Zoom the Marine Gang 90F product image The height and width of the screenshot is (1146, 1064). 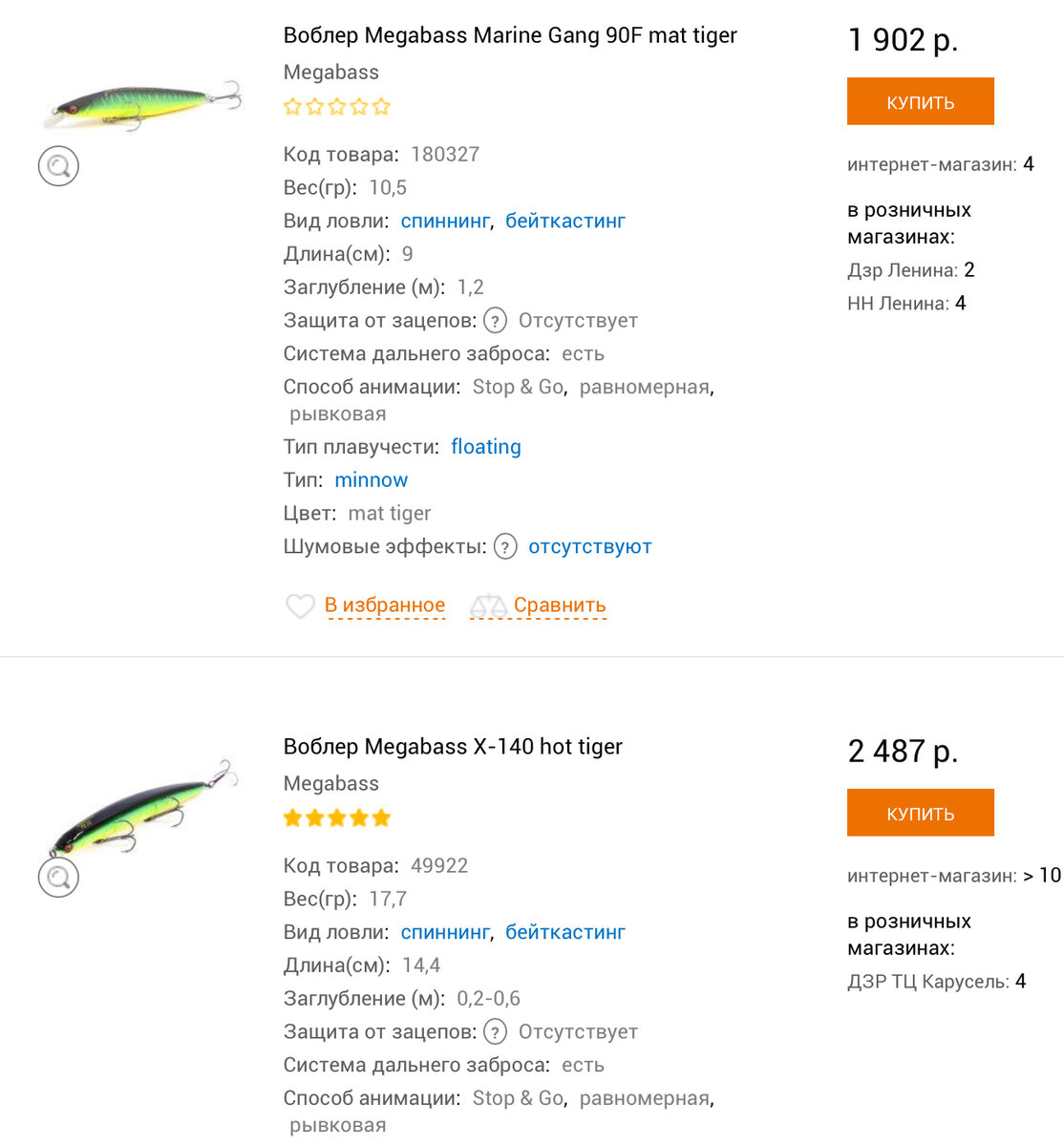click(58, 166)
